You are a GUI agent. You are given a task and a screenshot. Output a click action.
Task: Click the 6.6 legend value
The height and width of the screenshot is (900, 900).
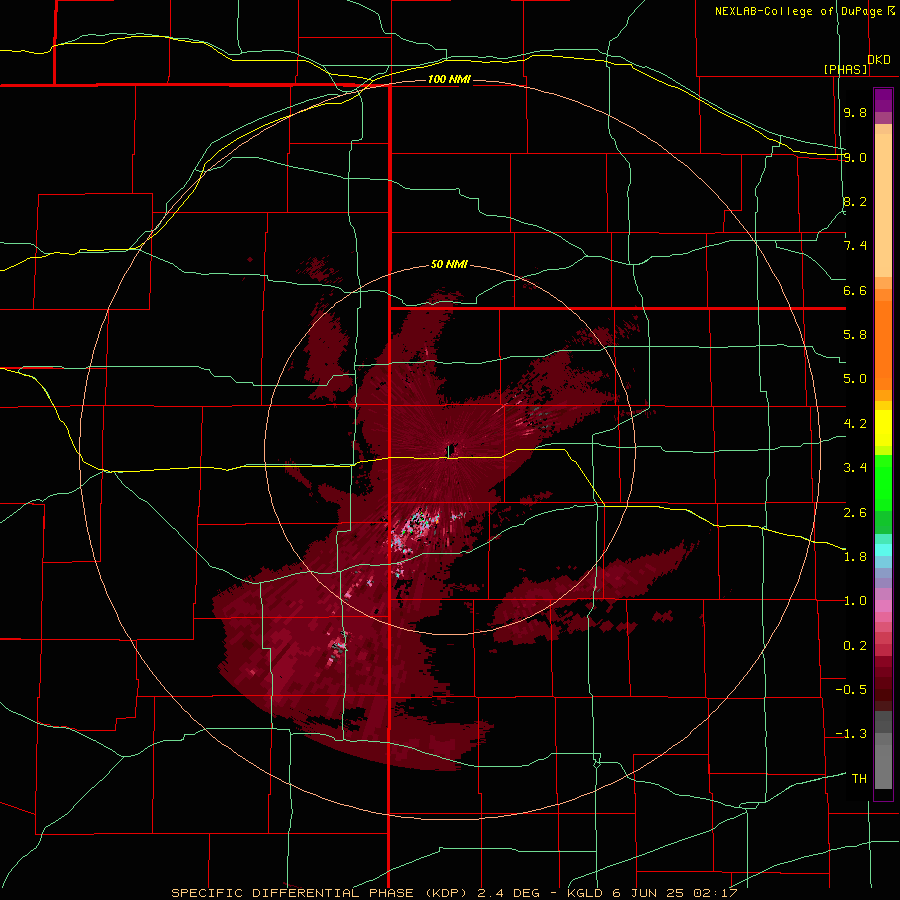point(855,290)
